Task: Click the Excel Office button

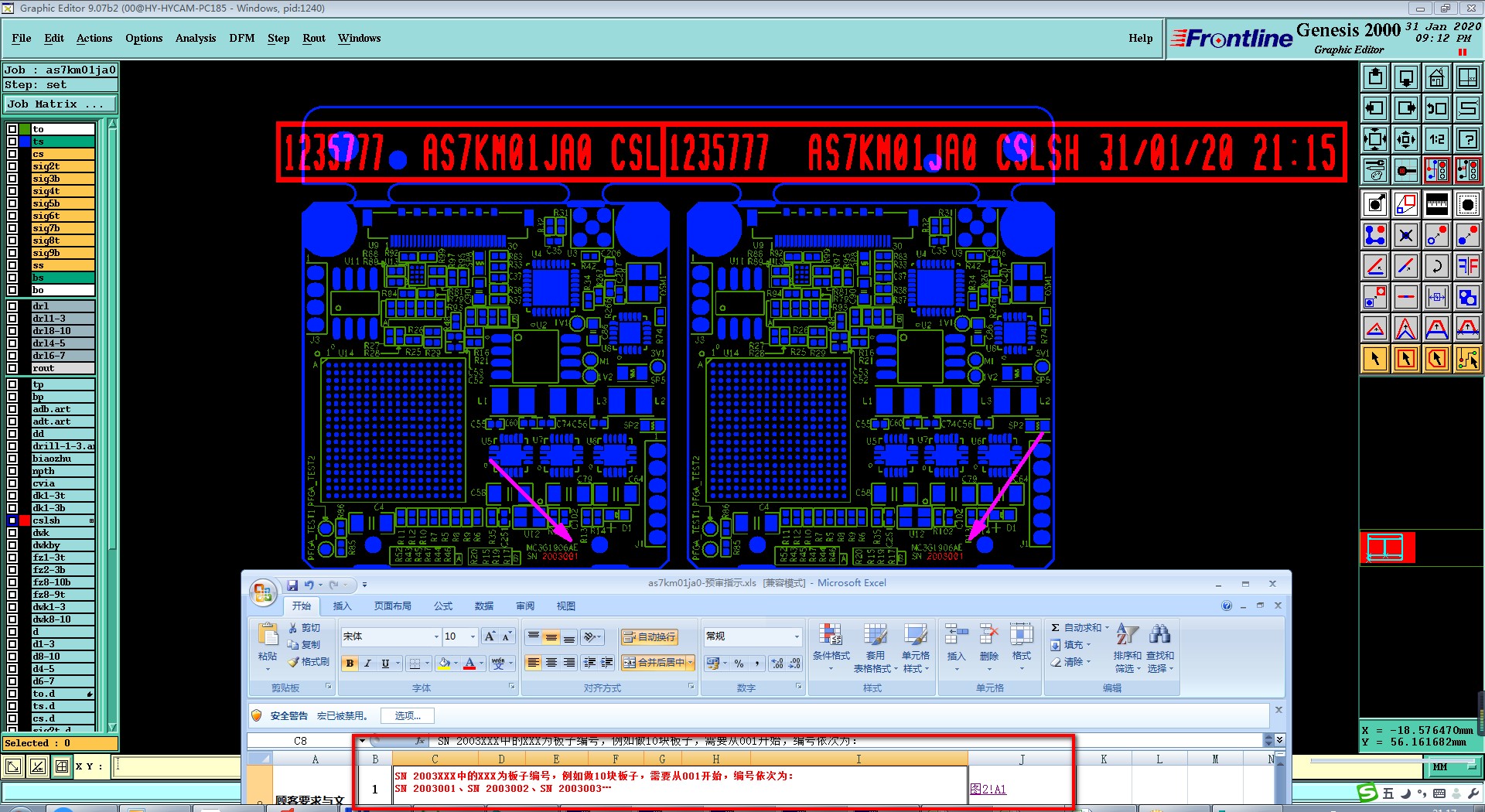Action: tap(263, 592)
